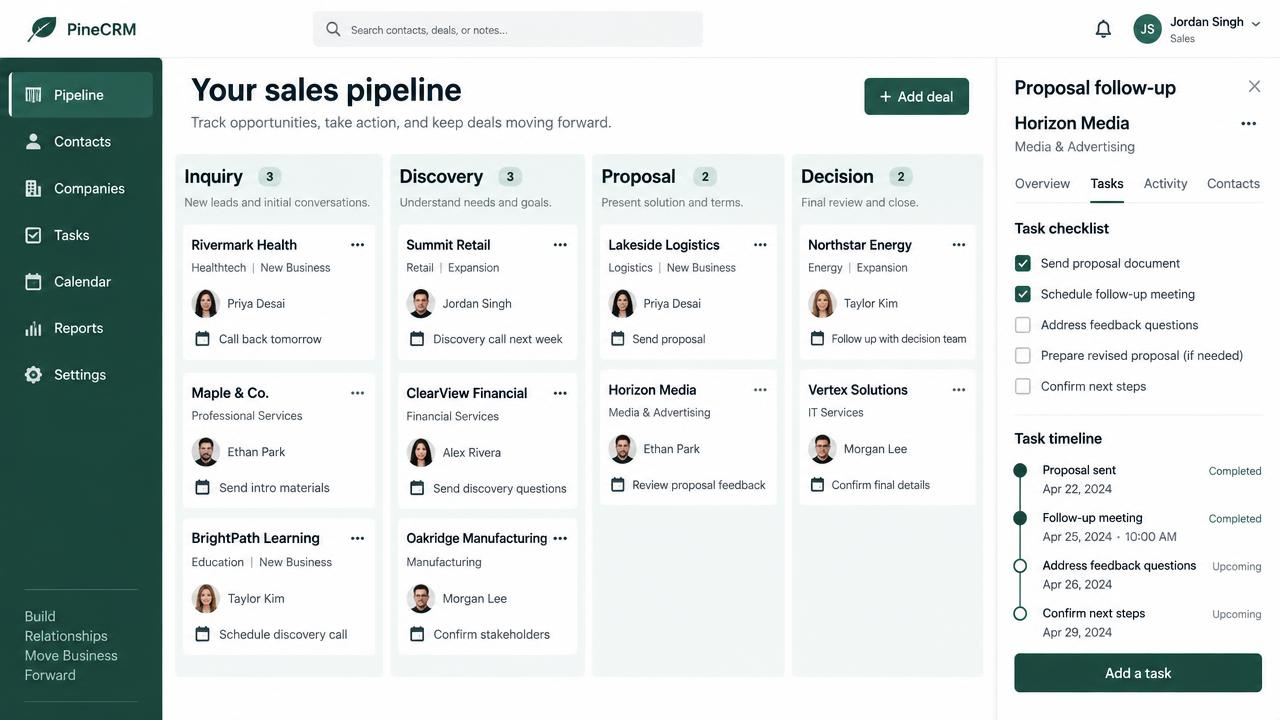Open the notifications bell

click(1103, 29)
